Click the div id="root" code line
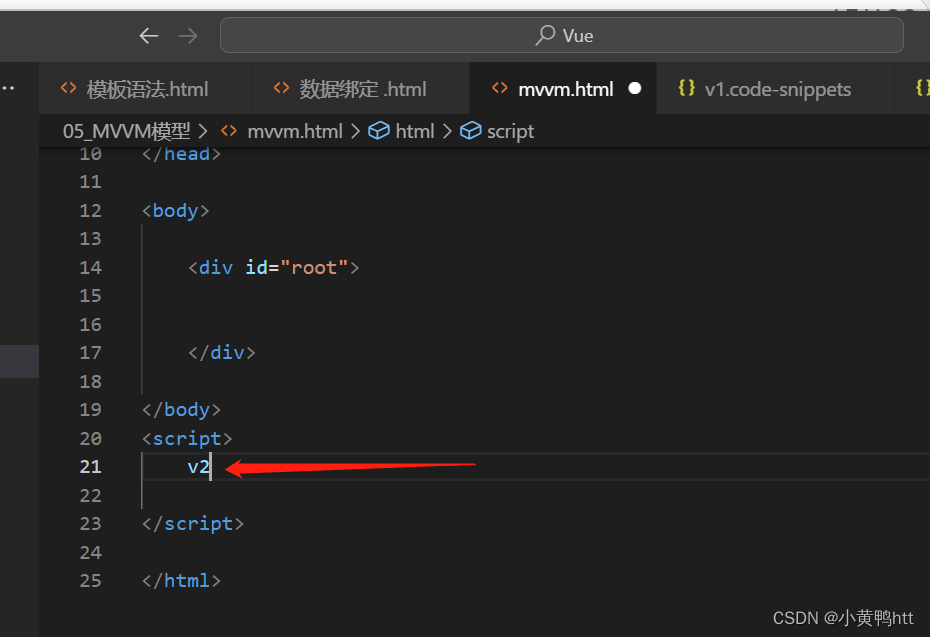 (x=273, y=267)
